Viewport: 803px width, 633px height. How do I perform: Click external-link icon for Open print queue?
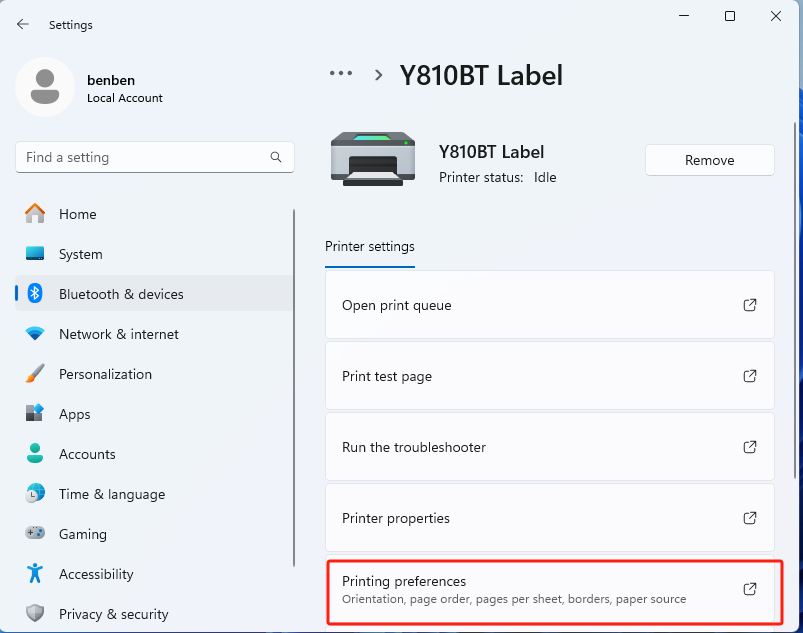pos(750,305)
